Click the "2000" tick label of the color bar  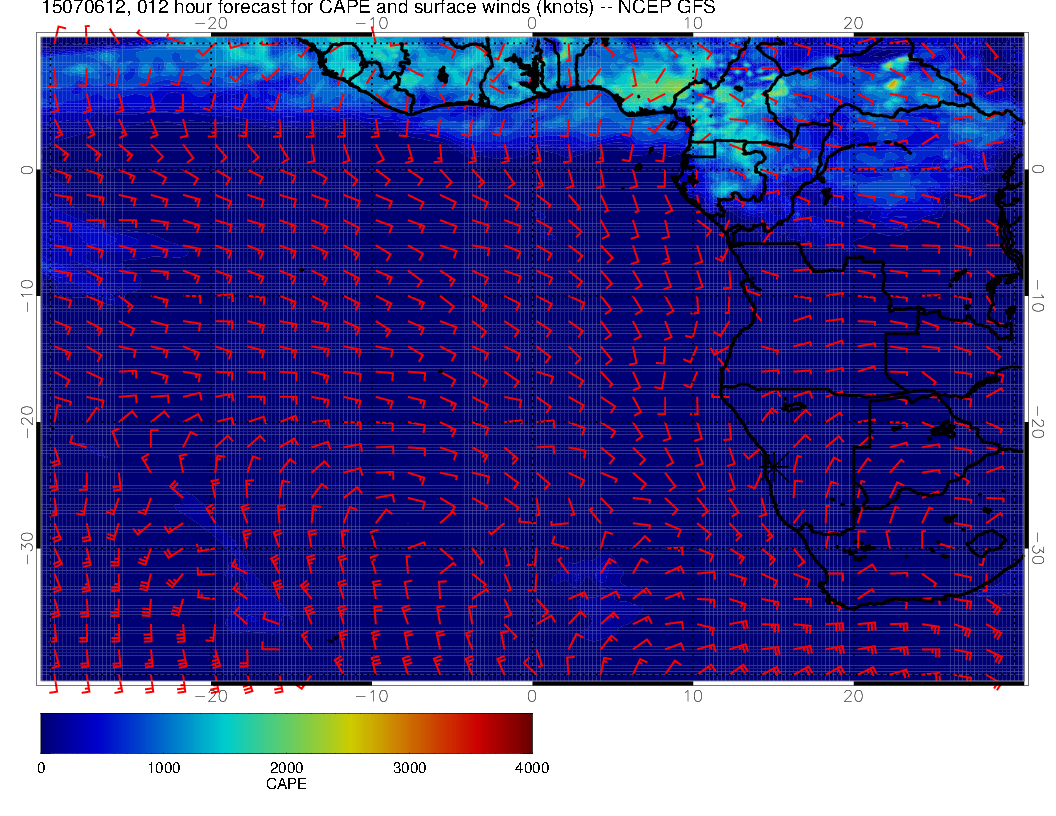click(x=286, y=768)
